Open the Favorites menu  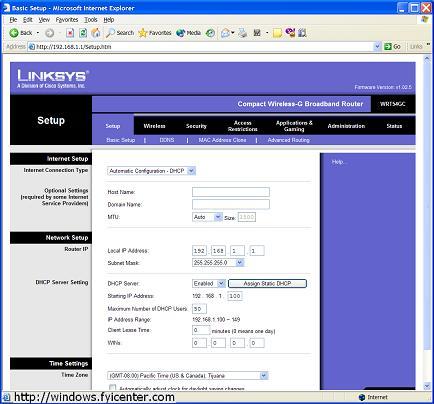pos(67,20)
